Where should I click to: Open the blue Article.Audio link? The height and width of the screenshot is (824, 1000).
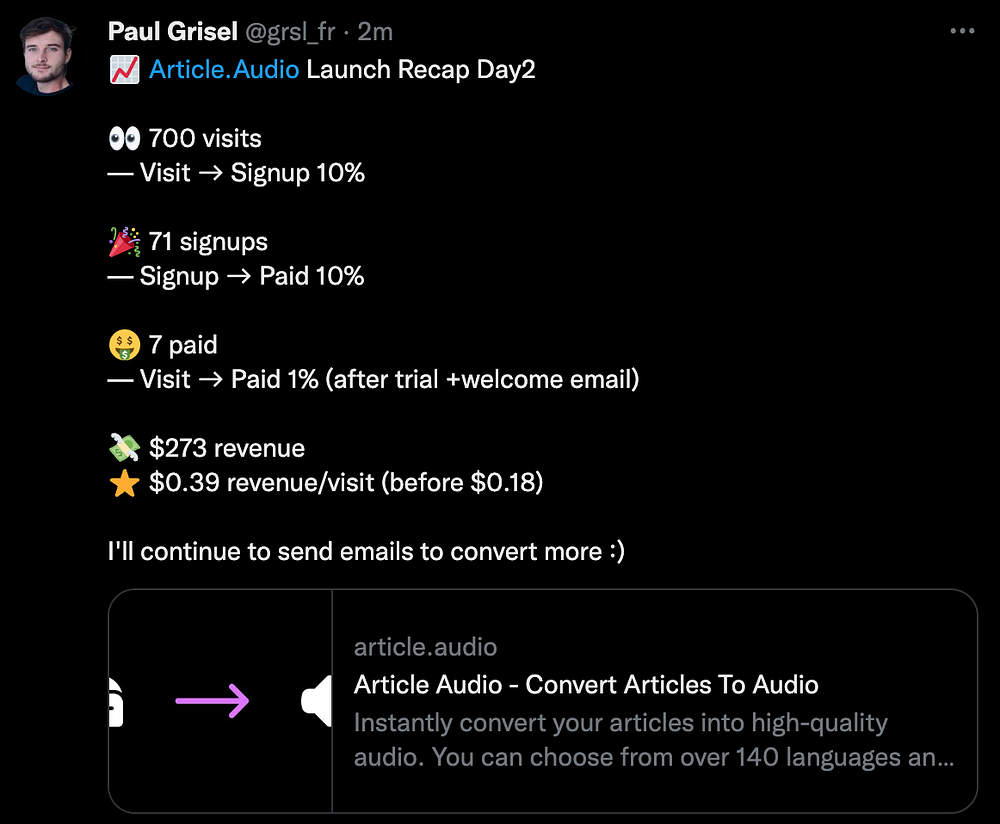[x=223, y=72]
